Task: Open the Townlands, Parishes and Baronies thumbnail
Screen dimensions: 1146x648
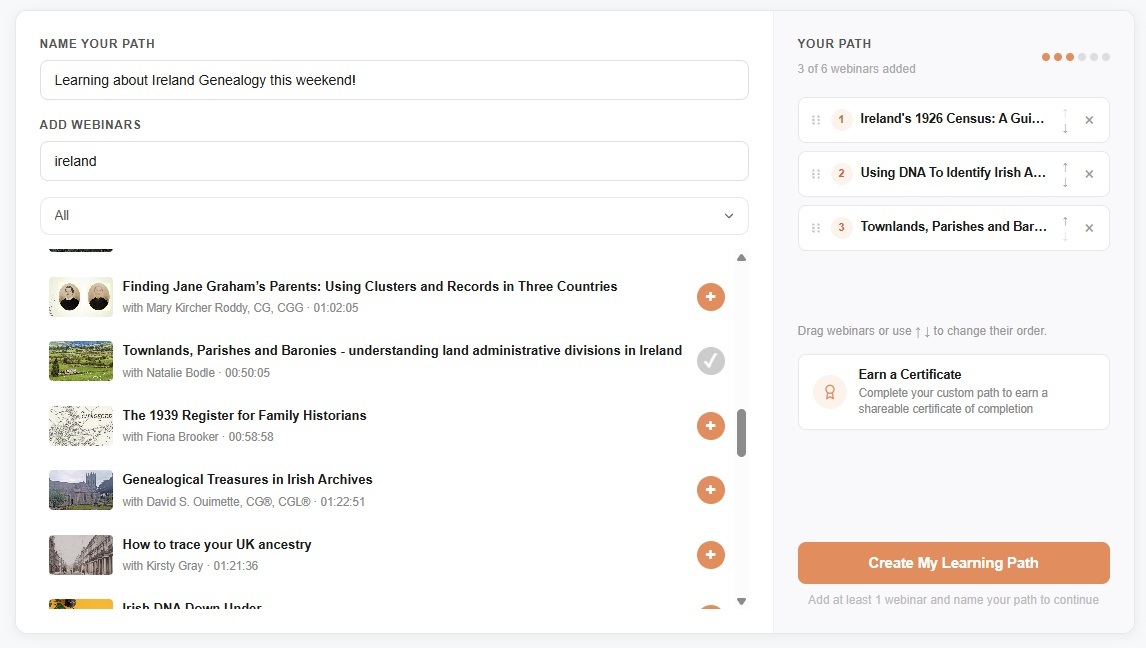Action: pos(81,361)
